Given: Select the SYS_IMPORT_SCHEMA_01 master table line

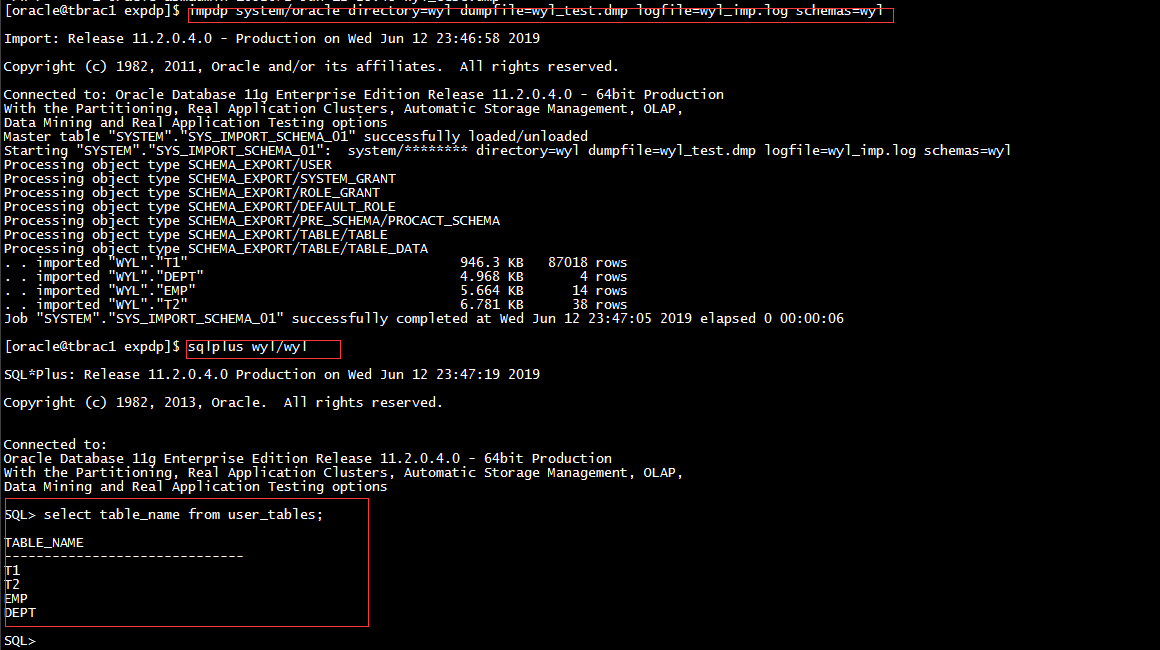Looking at the screenshot, I should click(290, 136).
